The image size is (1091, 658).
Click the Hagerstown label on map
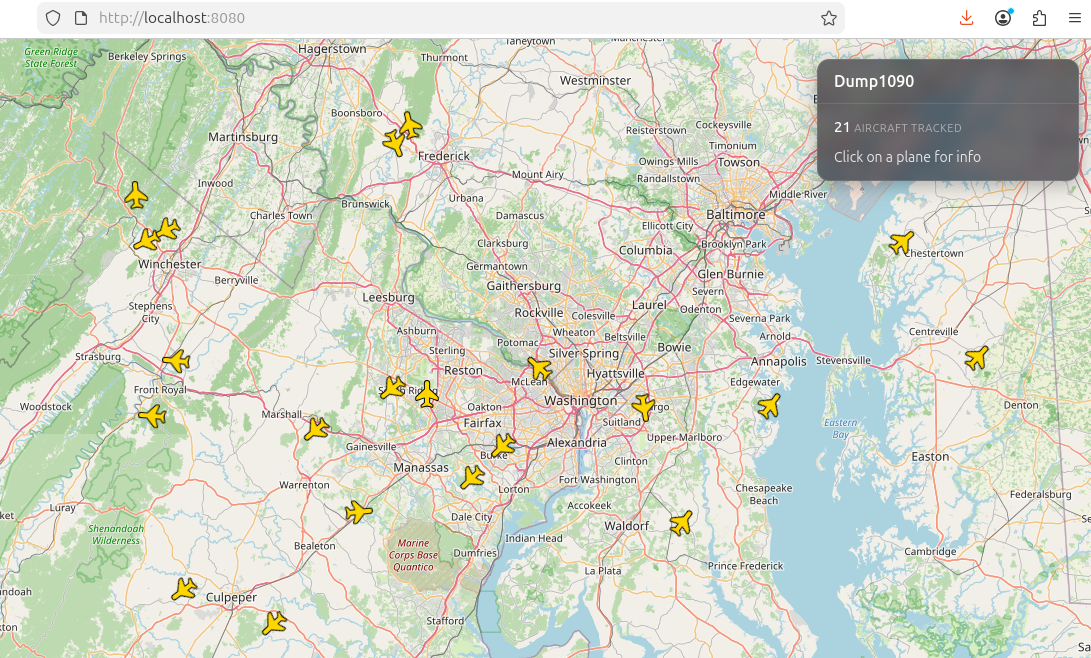click(332, 49)
